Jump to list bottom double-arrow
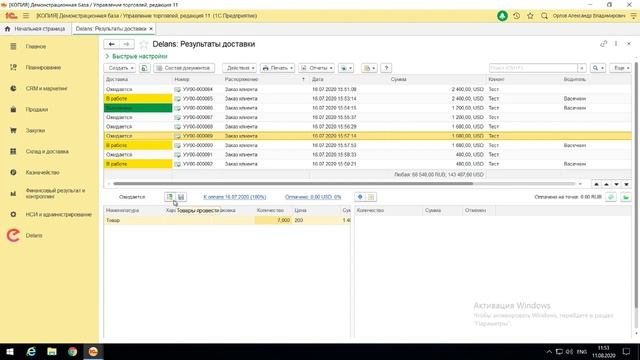640x360 pixels. [627, 184]
